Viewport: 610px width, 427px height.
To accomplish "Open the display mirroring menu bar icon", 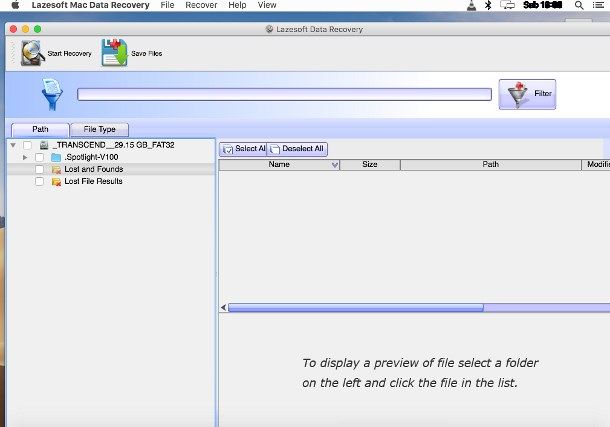I will pos(507,5).
